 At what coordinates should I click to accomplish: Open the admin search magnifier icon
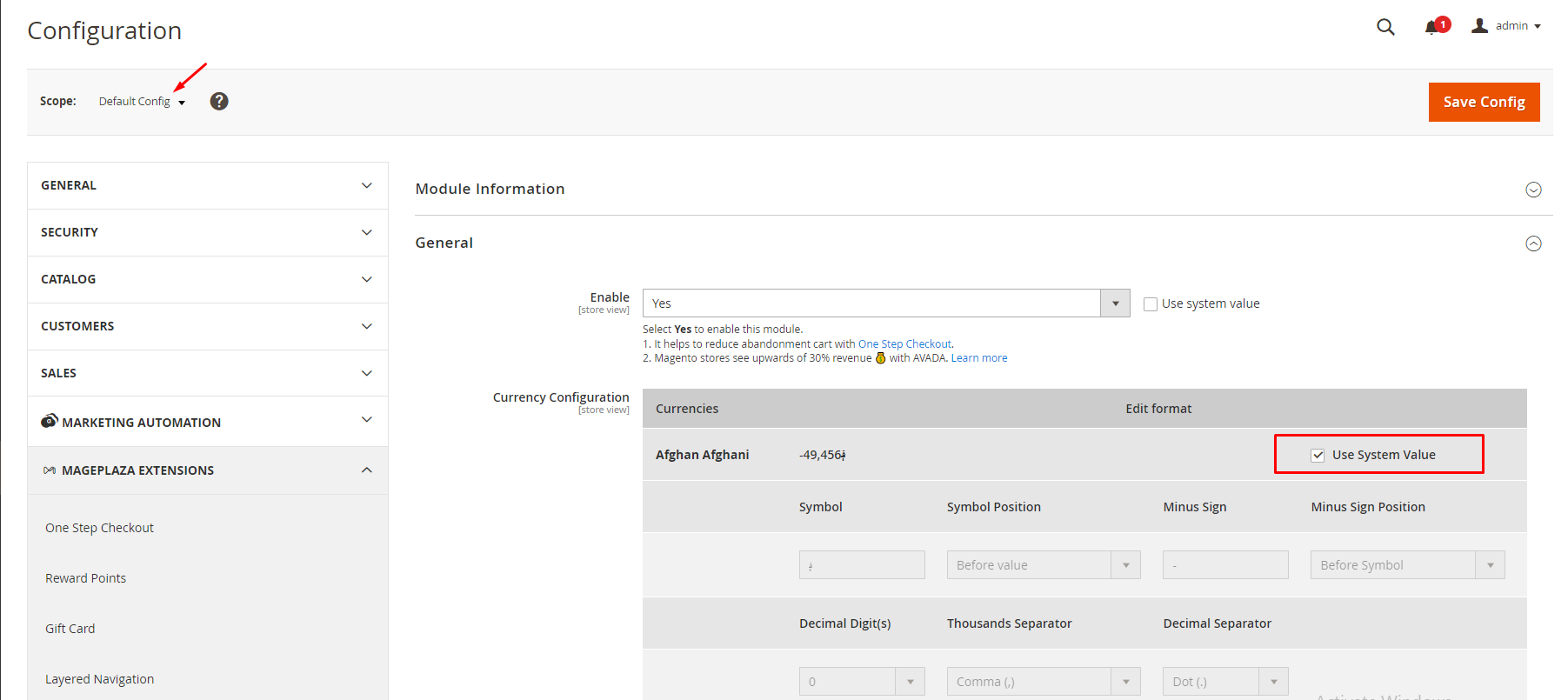click(1385, 27)
